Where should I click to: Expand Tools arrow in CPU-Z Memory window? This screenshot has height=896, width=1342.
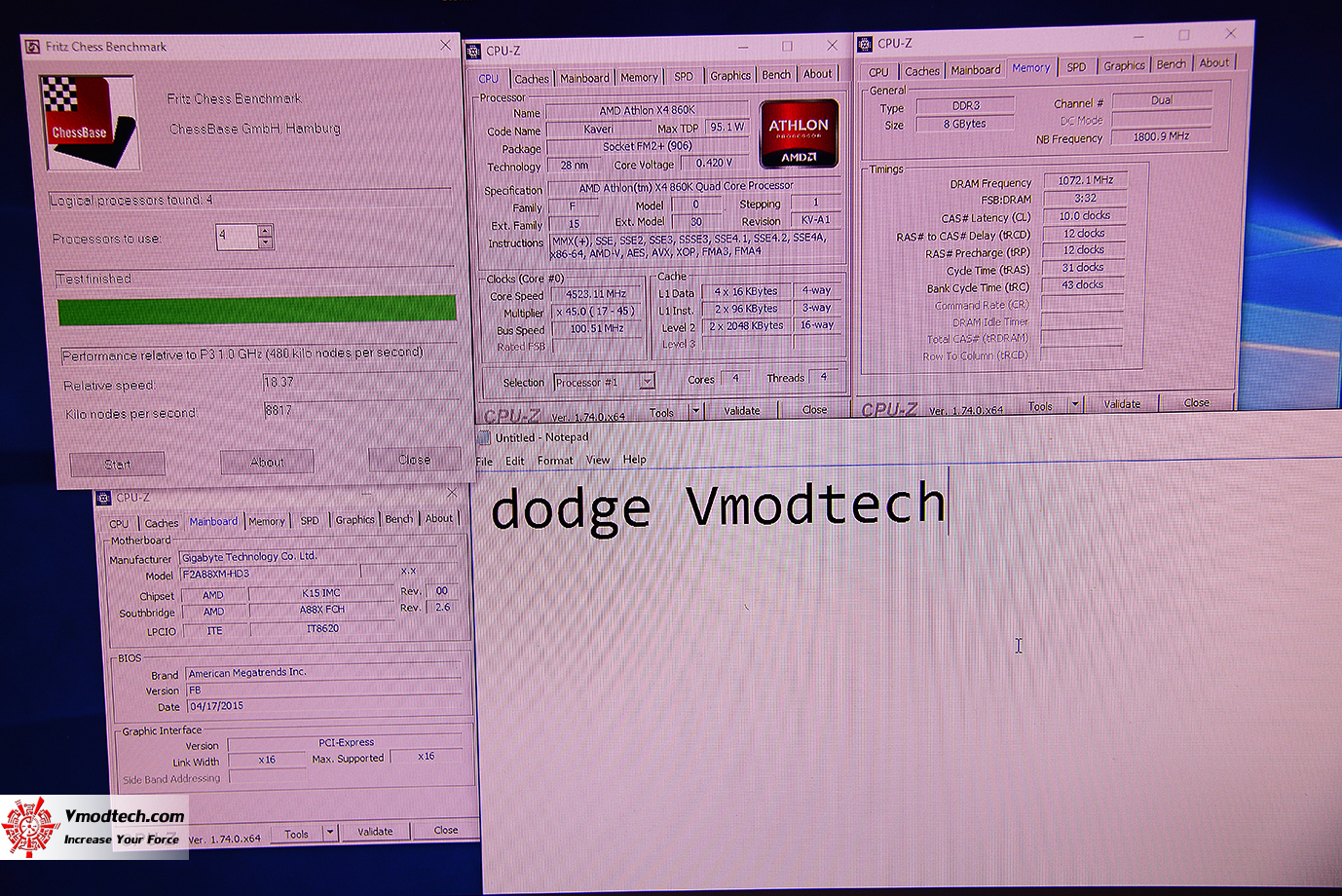coord(1075,404)
